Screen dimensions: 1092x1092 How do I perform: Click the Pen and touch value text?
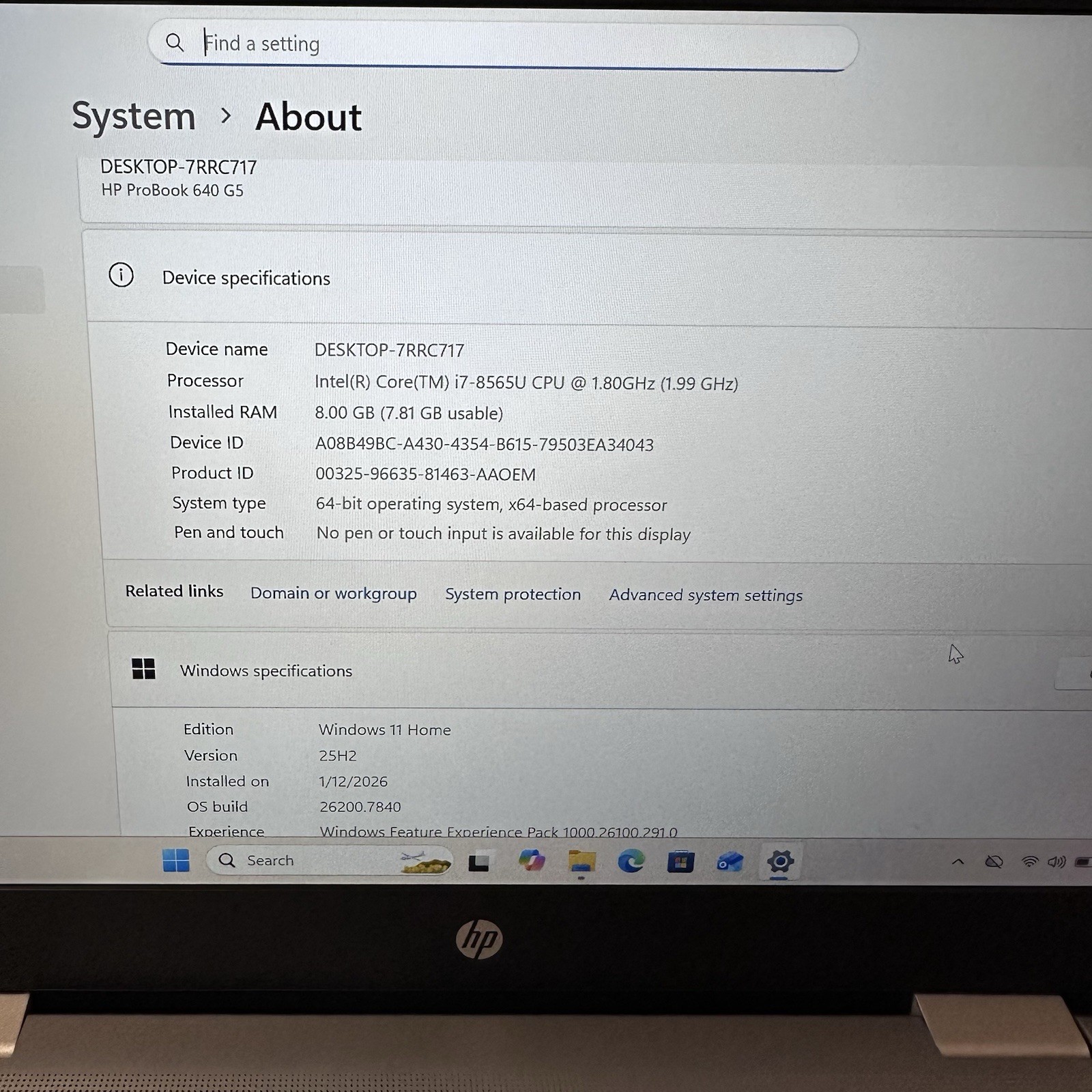tap(504, 534)
